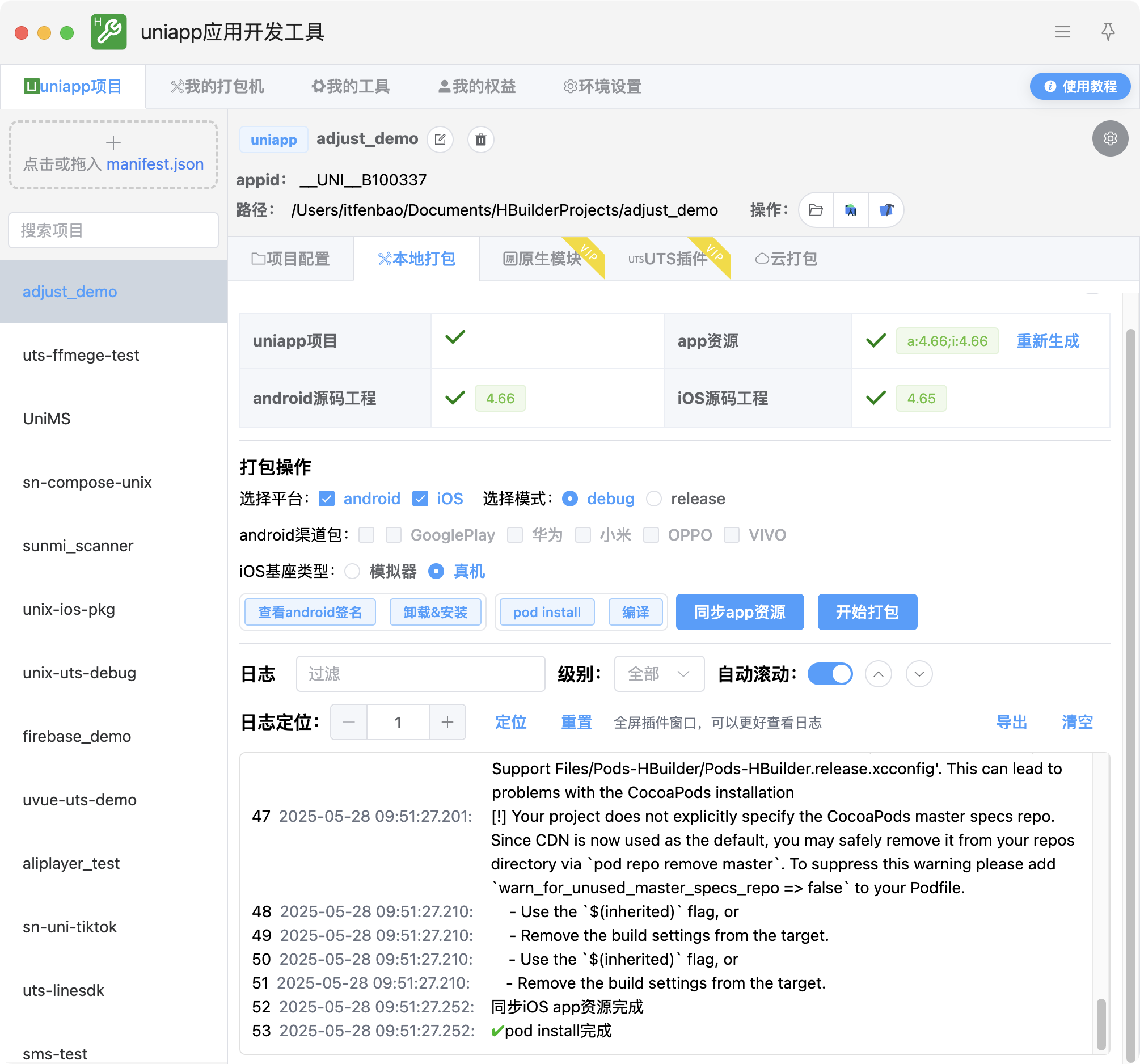Select UniMS project in sidebar
The width and height of the screenshot is (1140, 1064).
(x=113, y=419)
